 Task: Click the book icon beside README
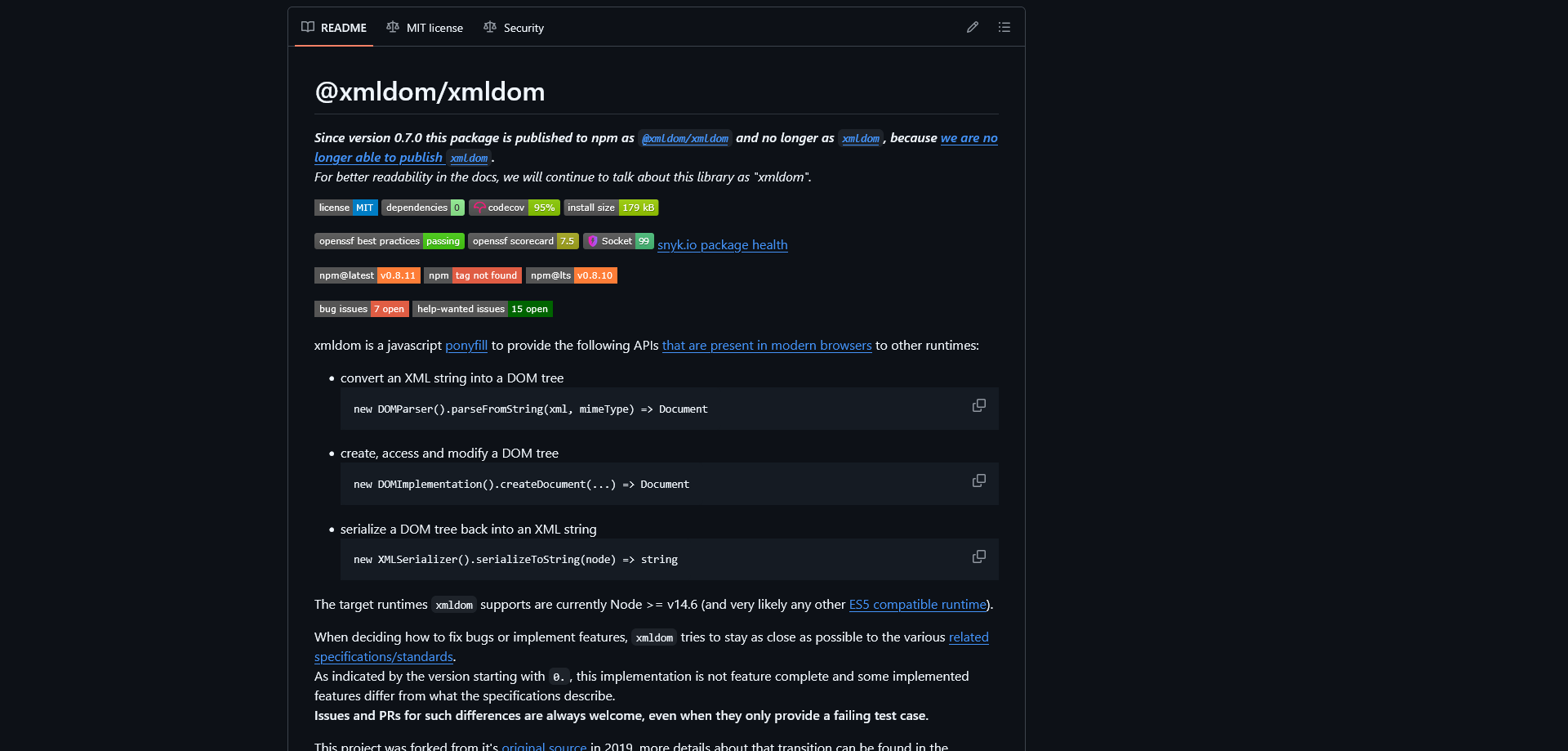click(308, 27)
